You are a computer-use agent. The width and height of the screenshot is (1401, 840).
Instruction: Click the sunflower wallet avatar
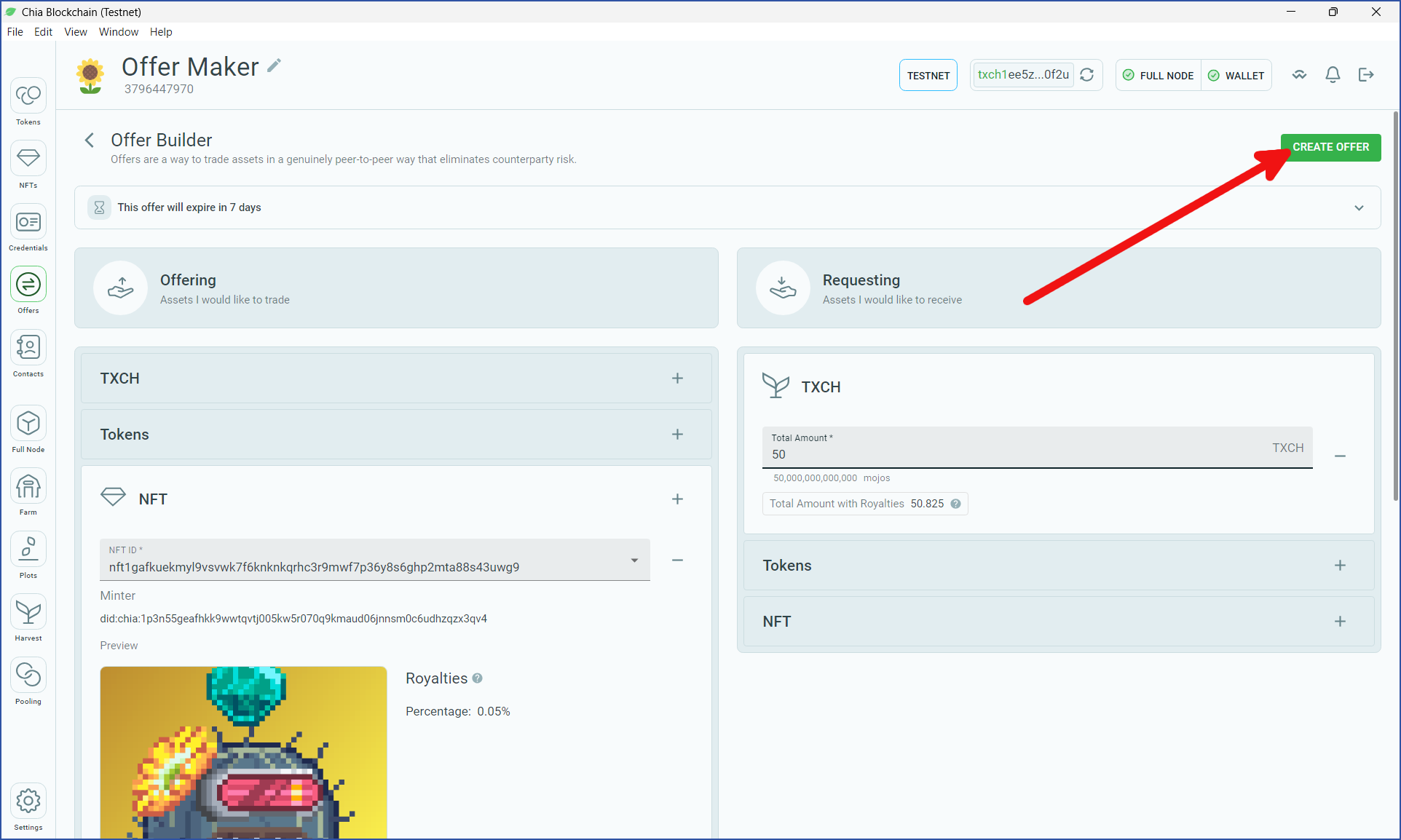[90, 76]
